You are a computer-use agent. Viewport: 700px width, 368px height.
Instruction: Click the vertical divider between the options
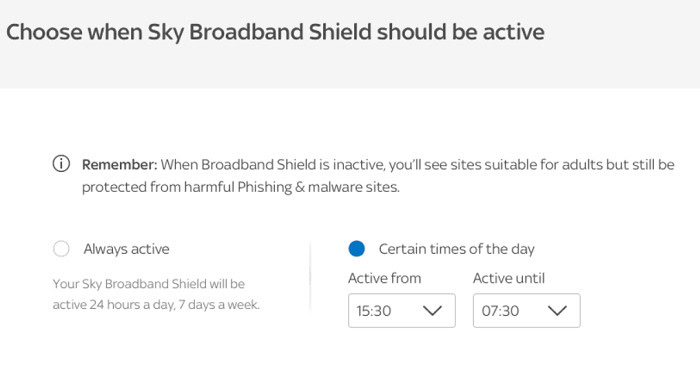310,277
